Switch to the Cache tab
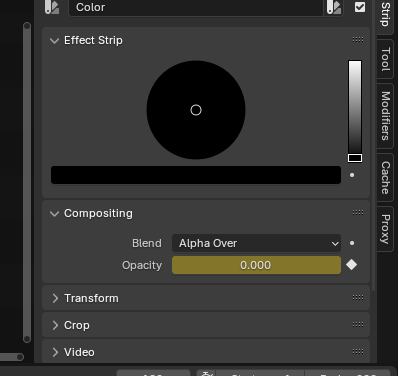This screenshot has width=398, height=376. pyautogui.click(x=385, y=178)
